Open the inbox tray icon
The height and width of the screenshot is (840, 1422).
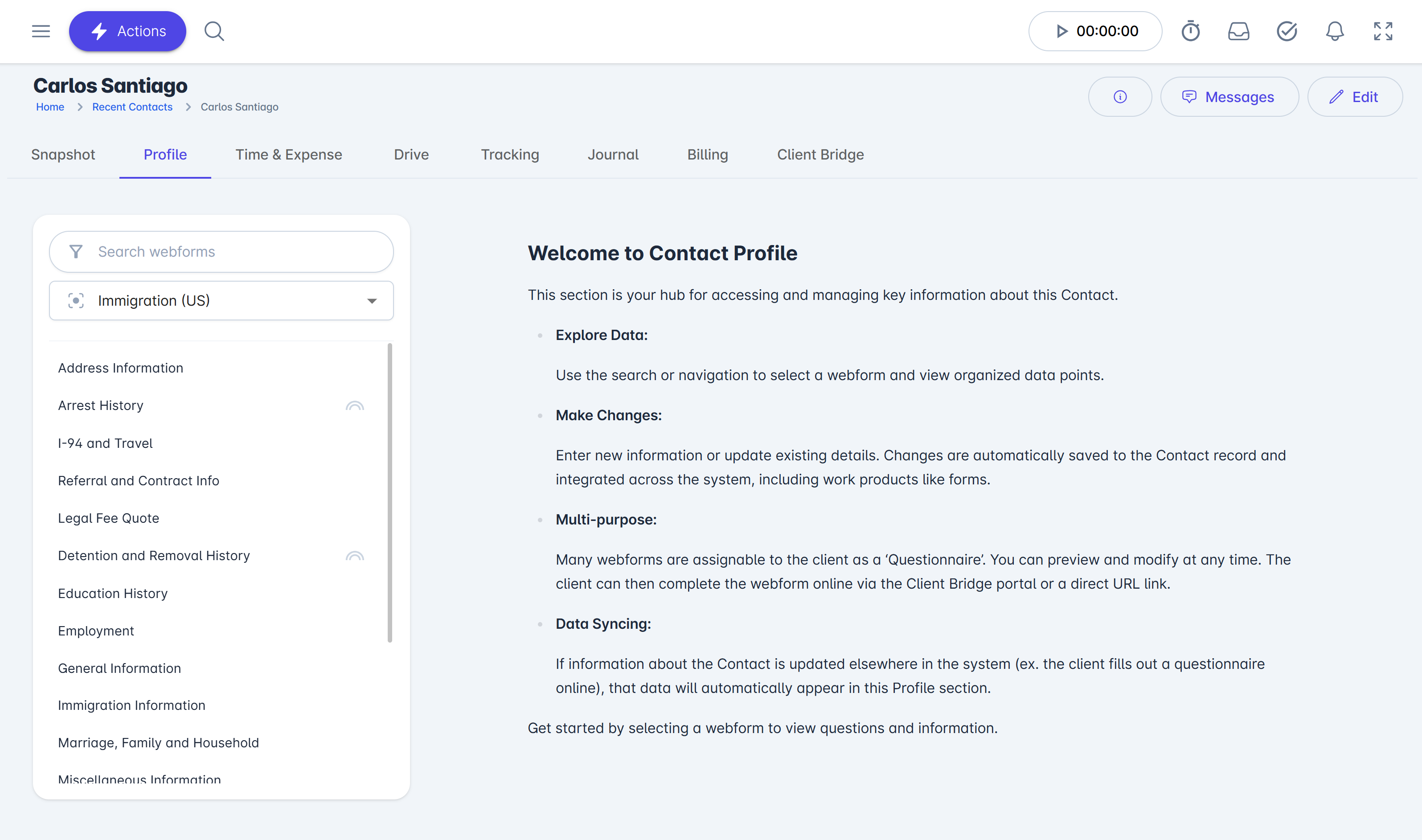[x=1239, y=31]
